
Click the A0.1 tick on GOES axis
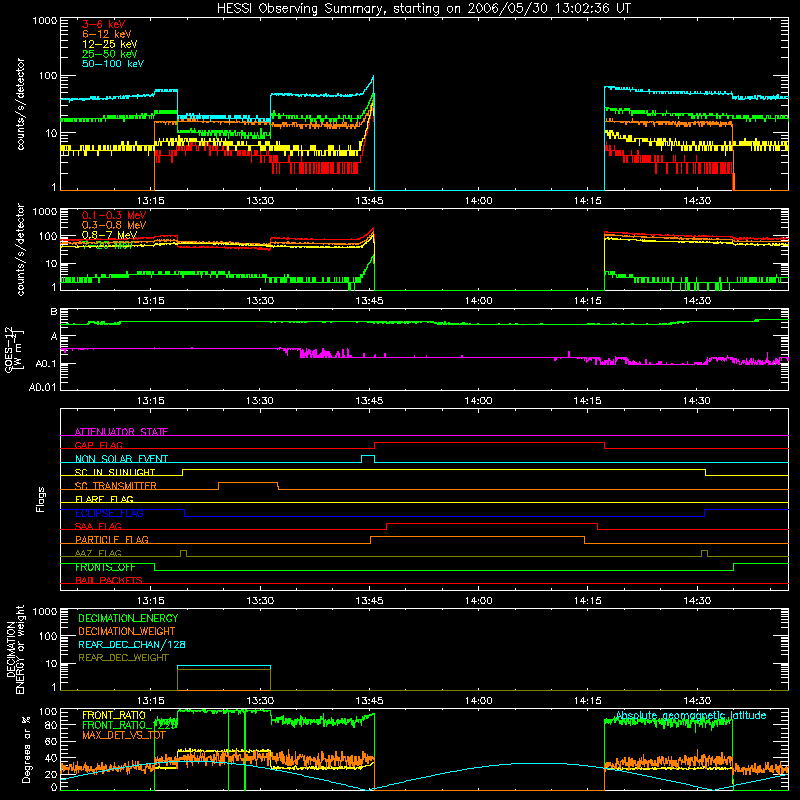46,364
